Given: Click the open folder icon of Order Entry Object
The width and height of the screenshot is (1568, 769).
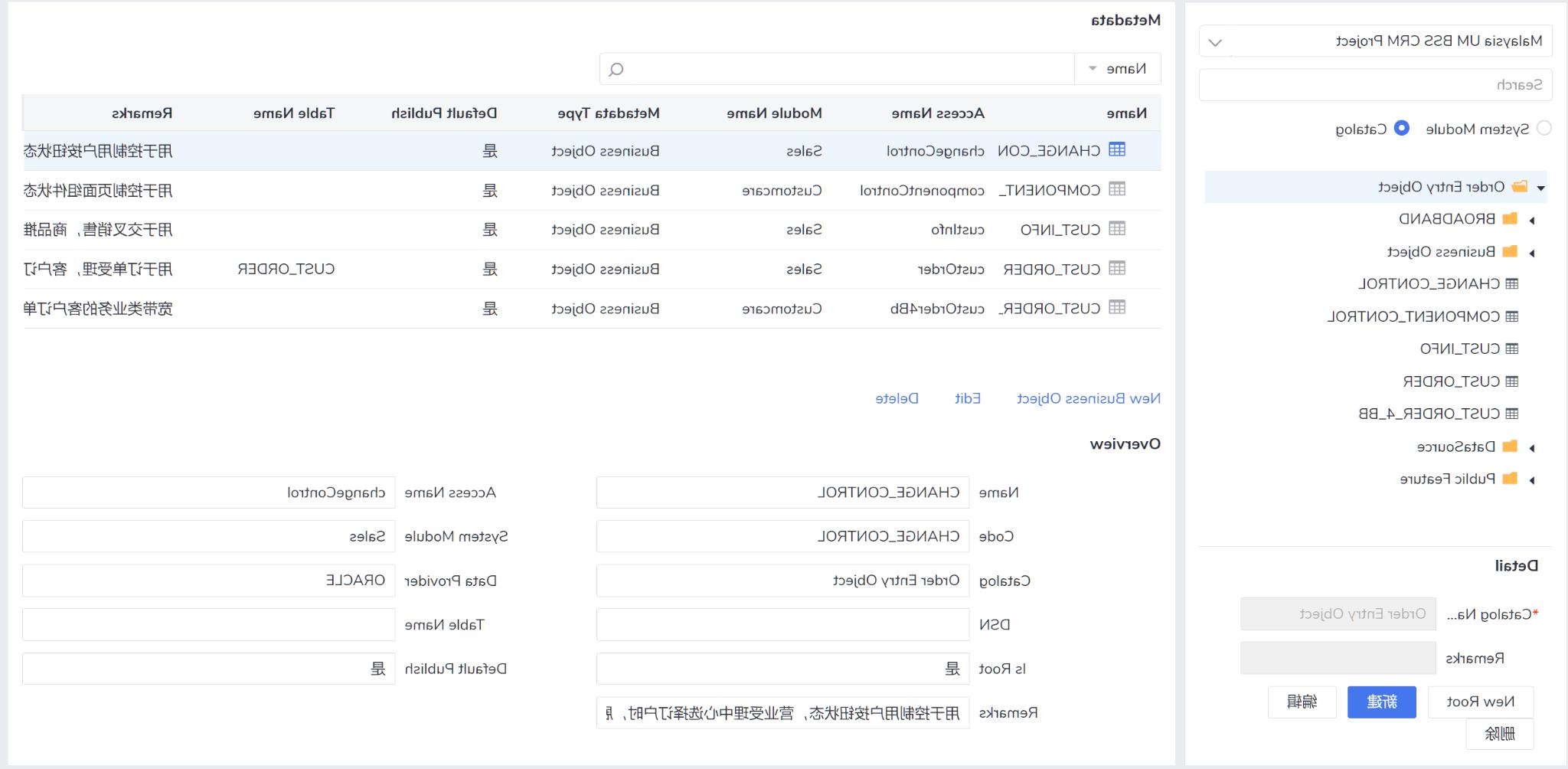Looking at the screenshot, I should click(x=1520, y=187).
